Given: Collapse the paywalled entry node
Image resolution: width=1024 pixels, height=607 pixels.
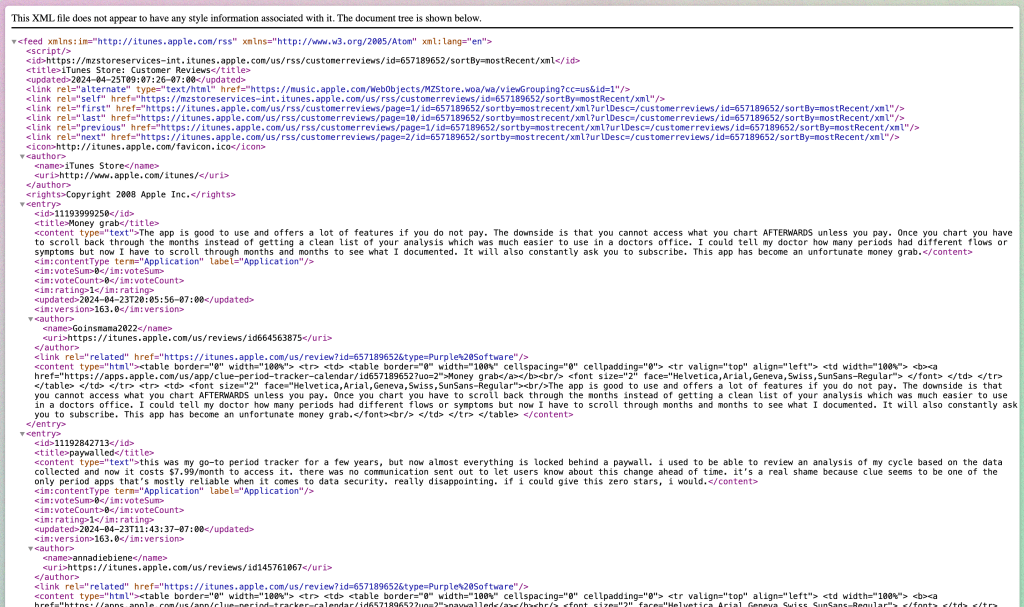Looking at the screenshot, I should tap(22, 433).
